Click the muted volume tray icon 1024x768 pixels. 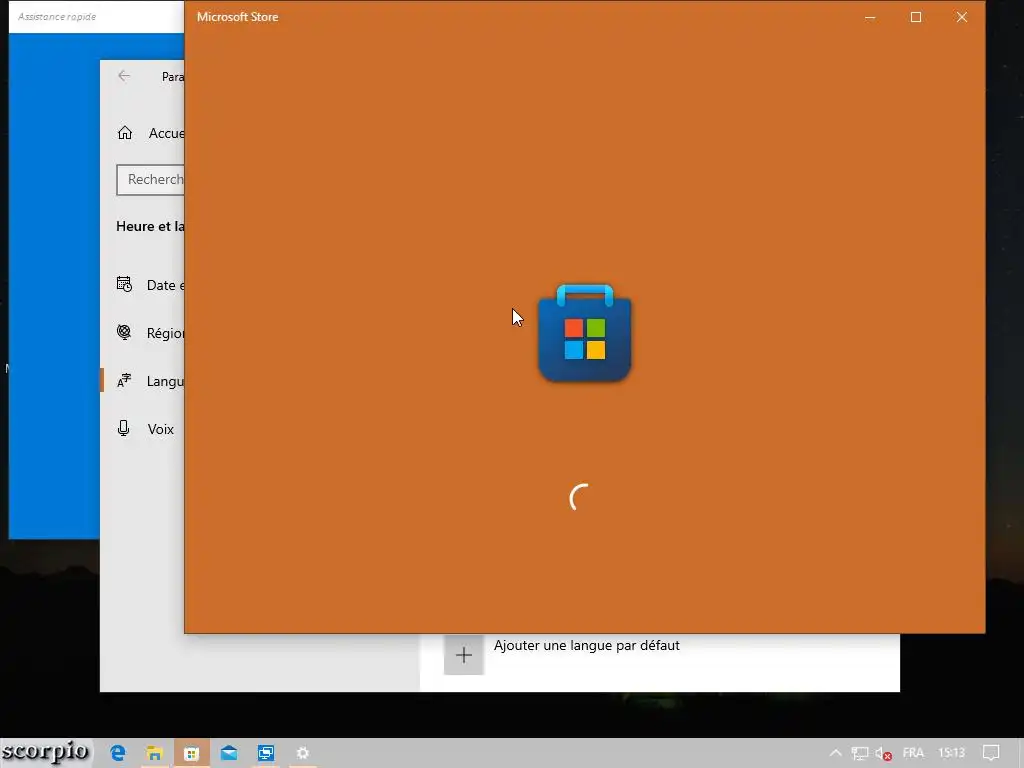tap(884, 754)
